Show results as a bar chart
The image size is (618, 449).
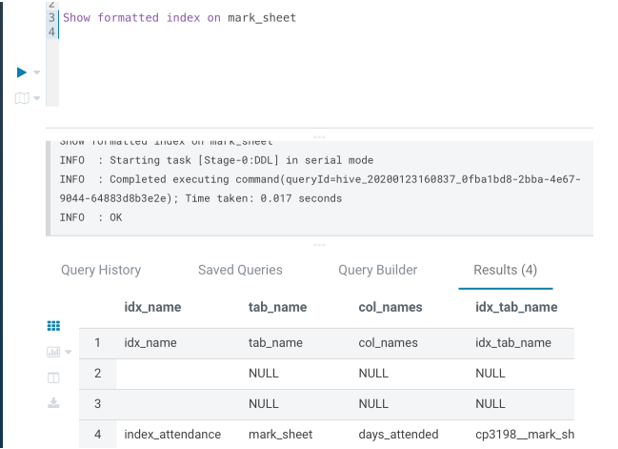(x=53, y=352)
